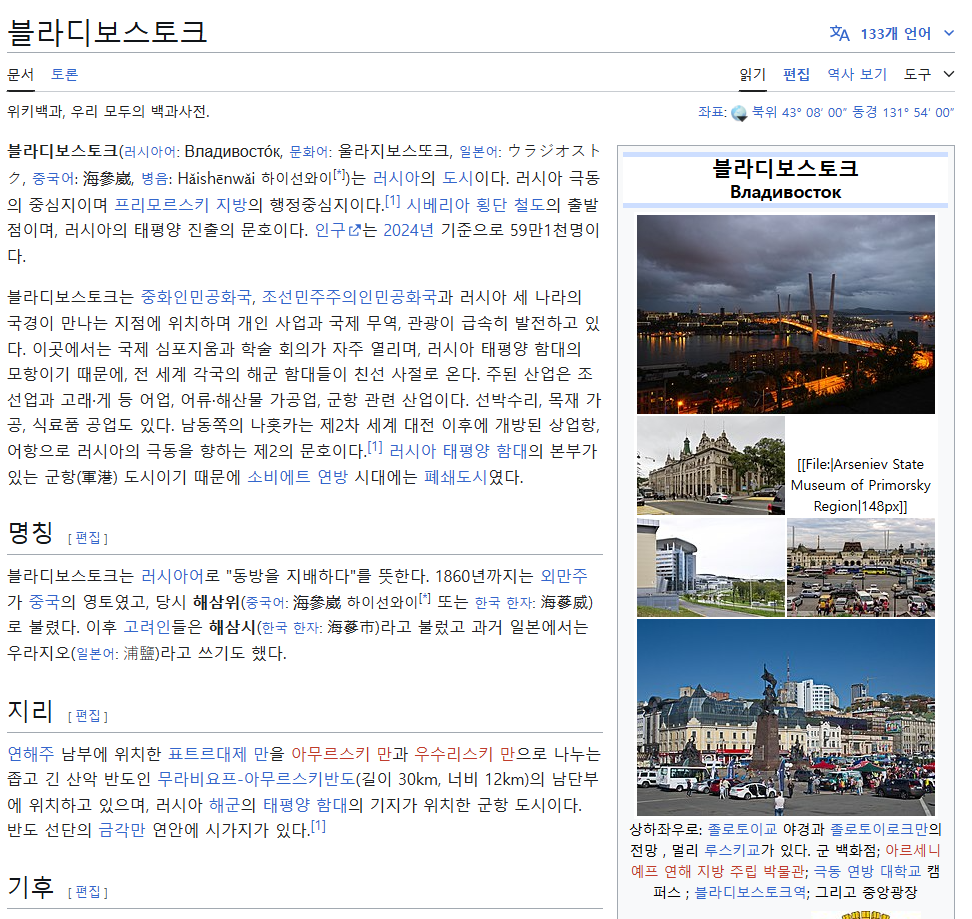Open the 외만주 link

coord(563,576)
